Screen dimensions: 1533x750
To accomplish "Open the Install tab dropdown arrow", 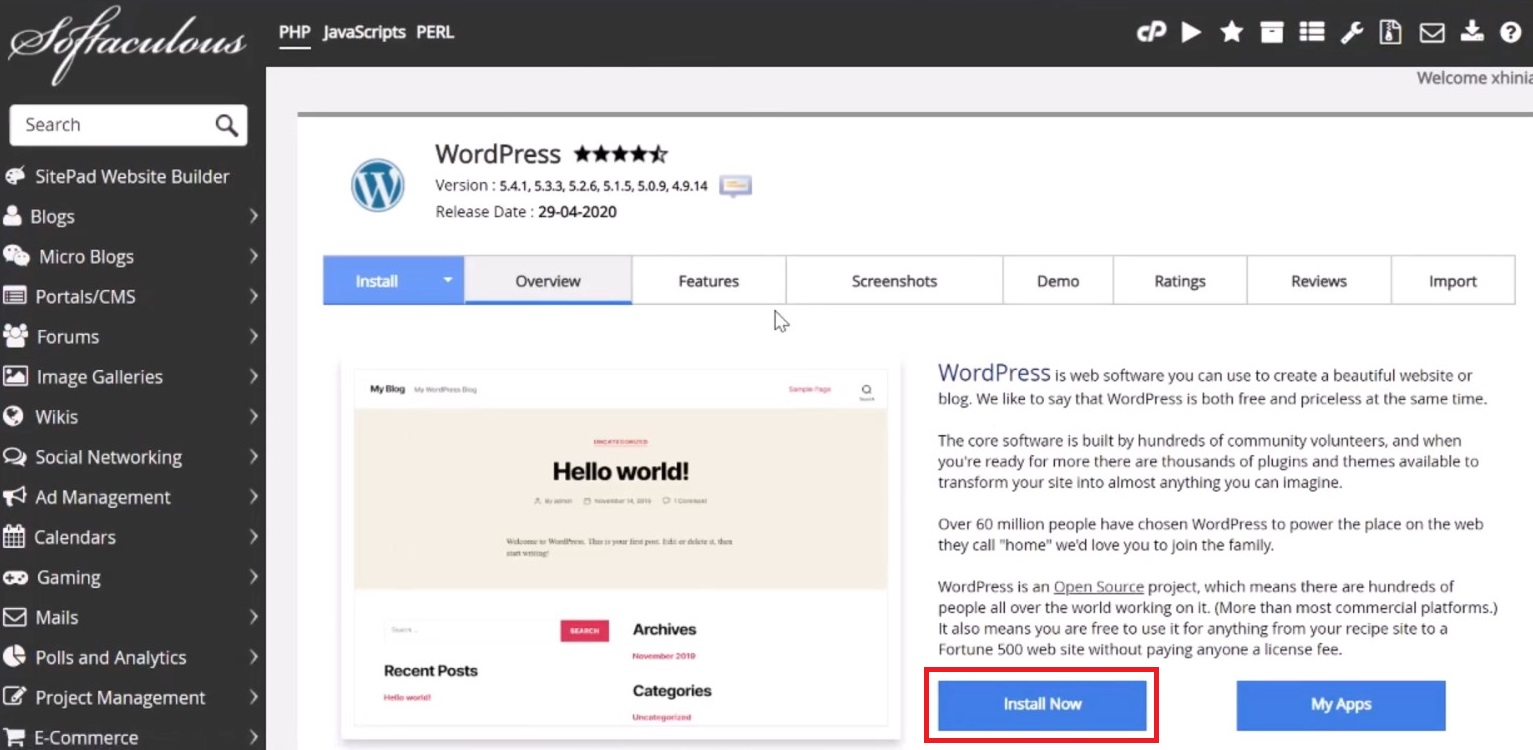I will (448, 280).
